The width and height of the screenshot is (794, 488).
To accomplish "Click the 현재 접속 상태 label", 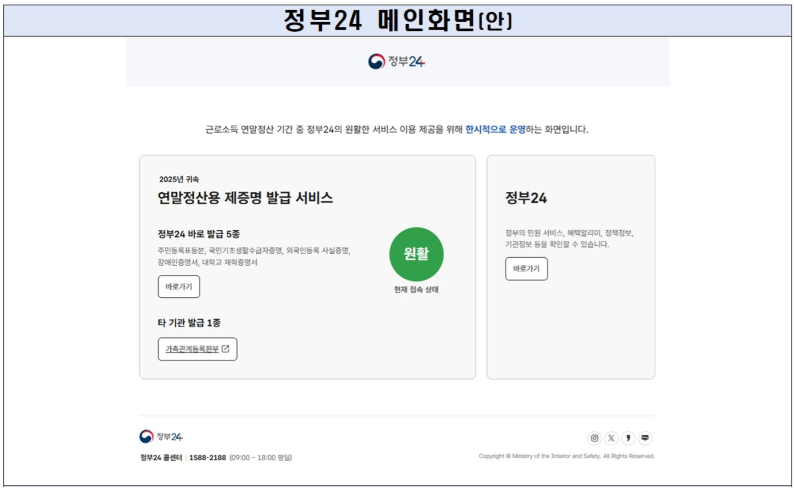I will 416,290.
